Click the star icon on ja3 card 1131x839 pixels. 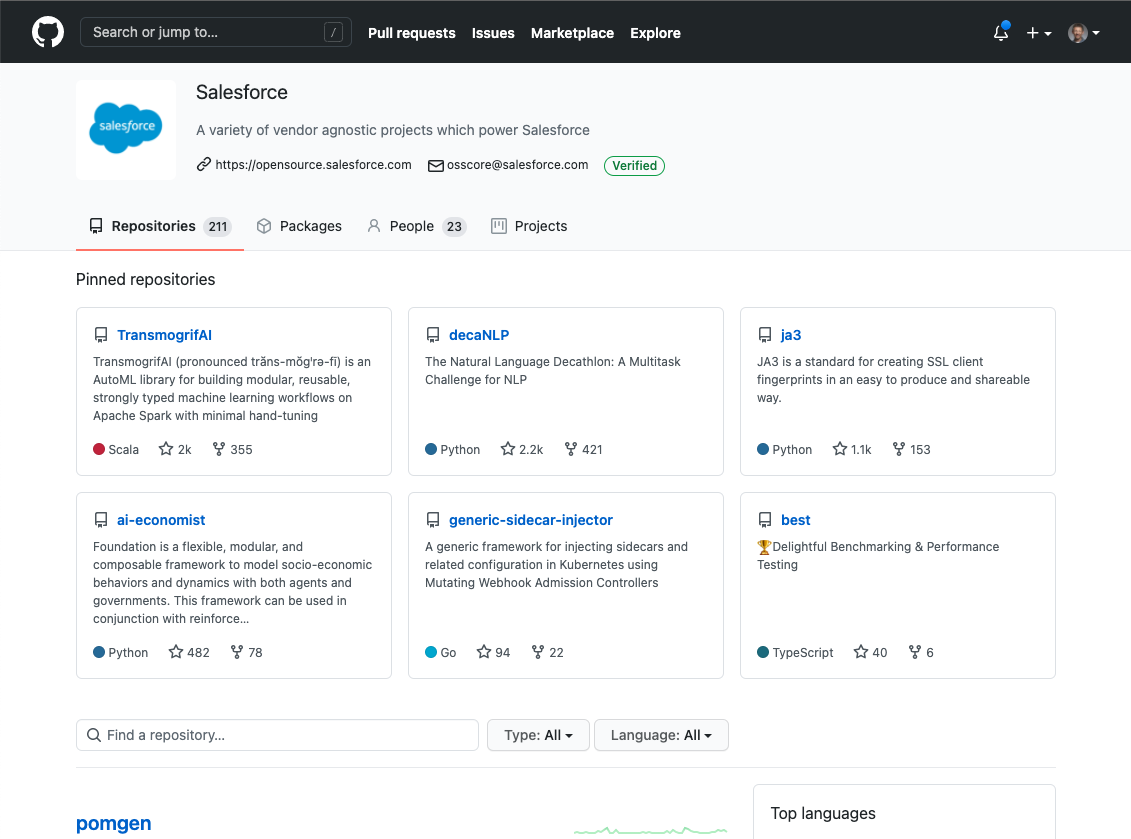[840, 449]
